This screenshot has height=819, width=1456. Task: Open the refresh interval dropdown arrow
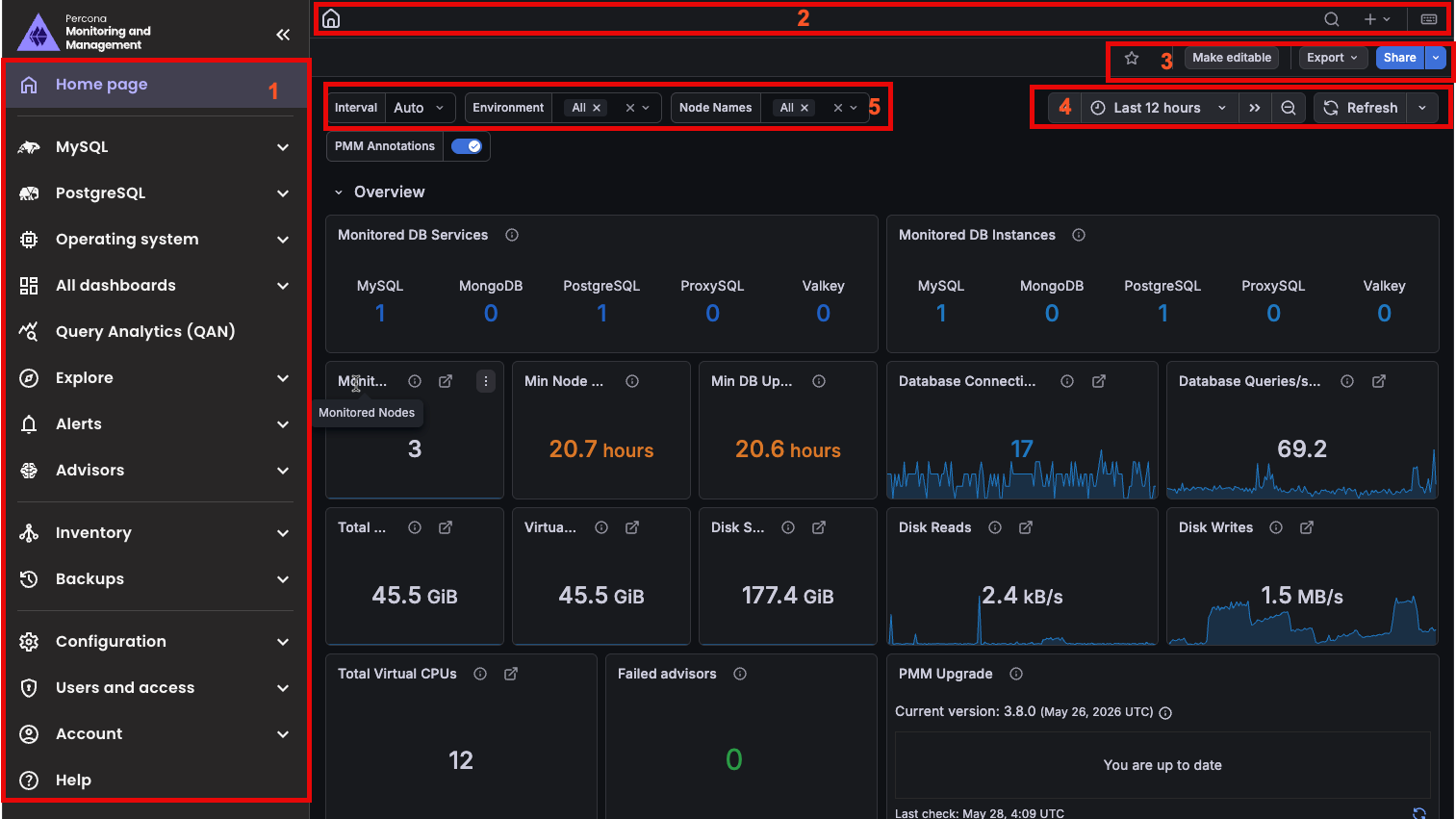pyautogui.click(x=1422, y=108)
